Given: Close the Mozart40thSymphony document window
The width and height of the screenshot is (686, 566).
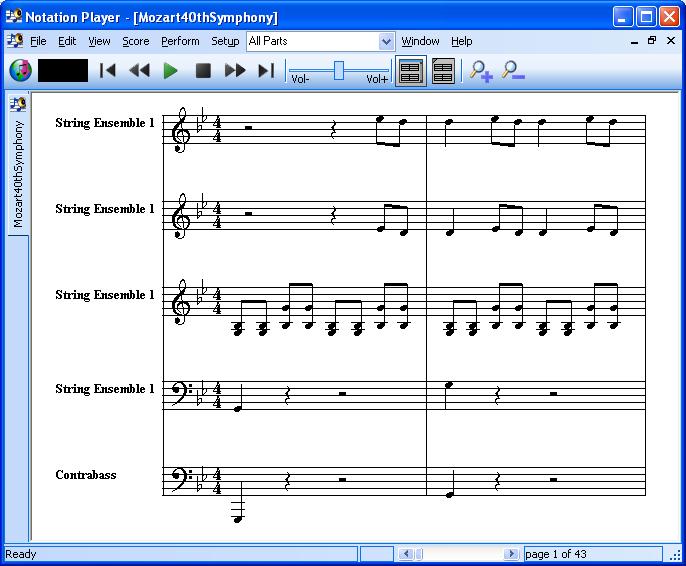Looking at the screenshot, I should pos(671,41).
